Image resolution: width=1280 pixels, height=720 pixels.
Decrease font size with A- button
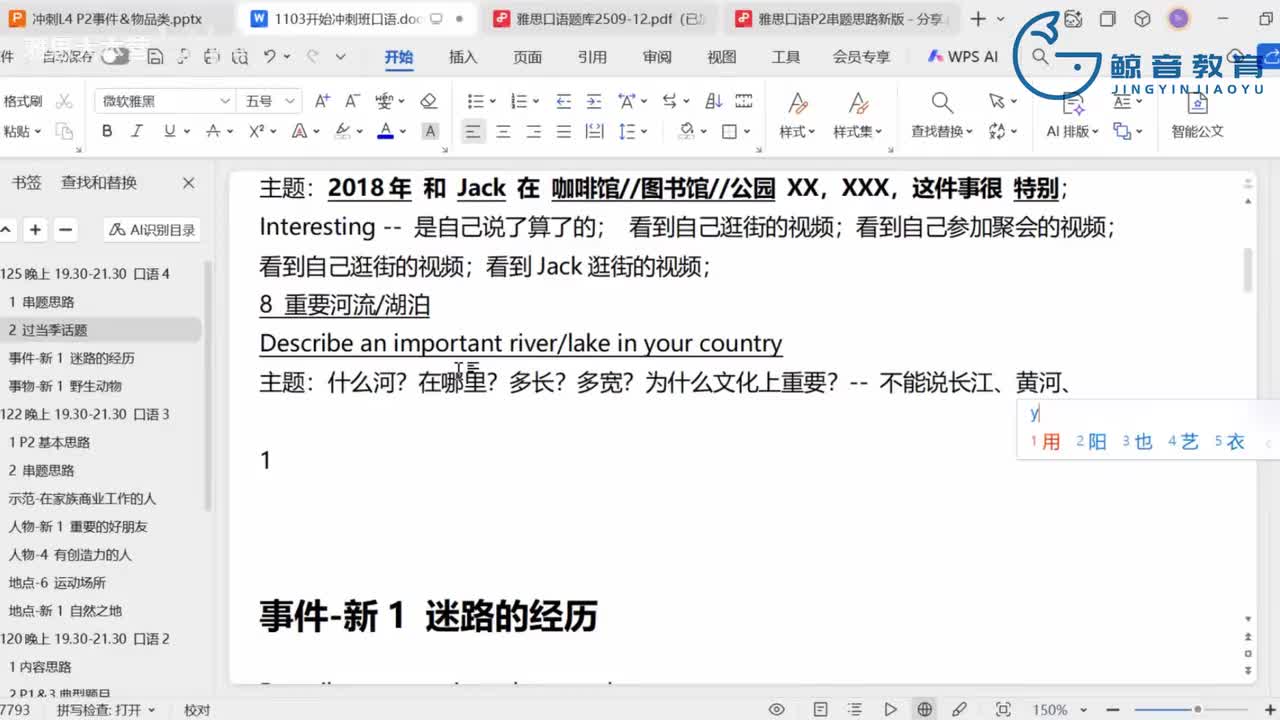[x=352, y=101]
